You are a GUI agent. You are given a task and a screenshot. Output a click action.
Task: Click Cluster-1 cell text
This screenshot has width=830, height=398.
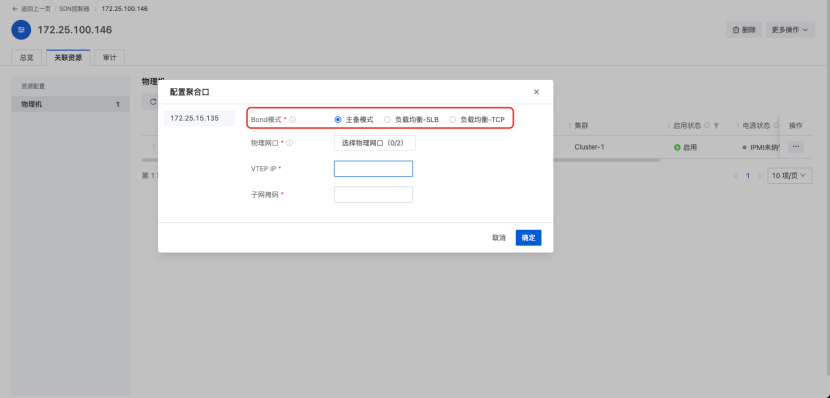point(590,147)
